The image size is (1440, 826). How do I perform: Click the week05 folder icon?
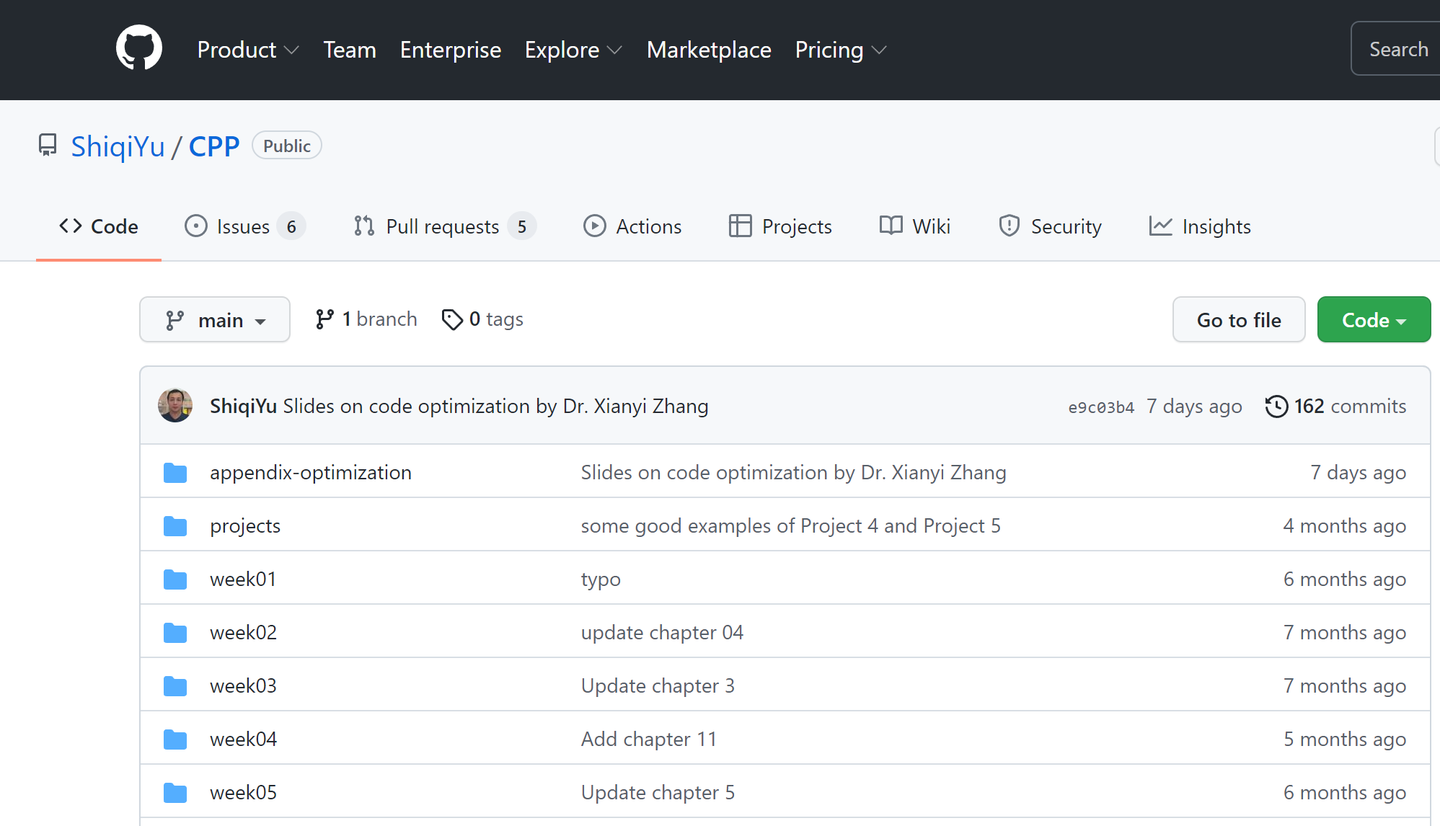(175, 792)
